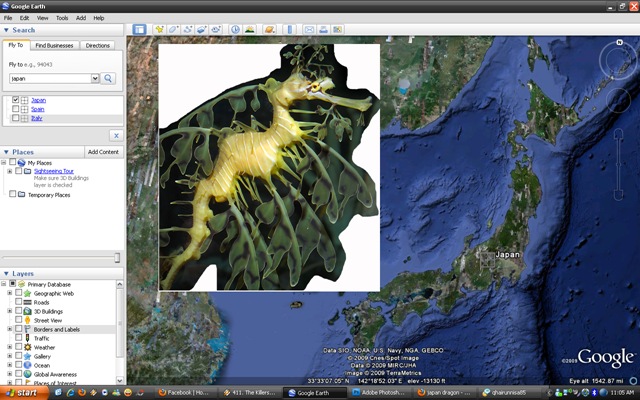
Task: Click the north N compass marker
Action: (619, 42)
